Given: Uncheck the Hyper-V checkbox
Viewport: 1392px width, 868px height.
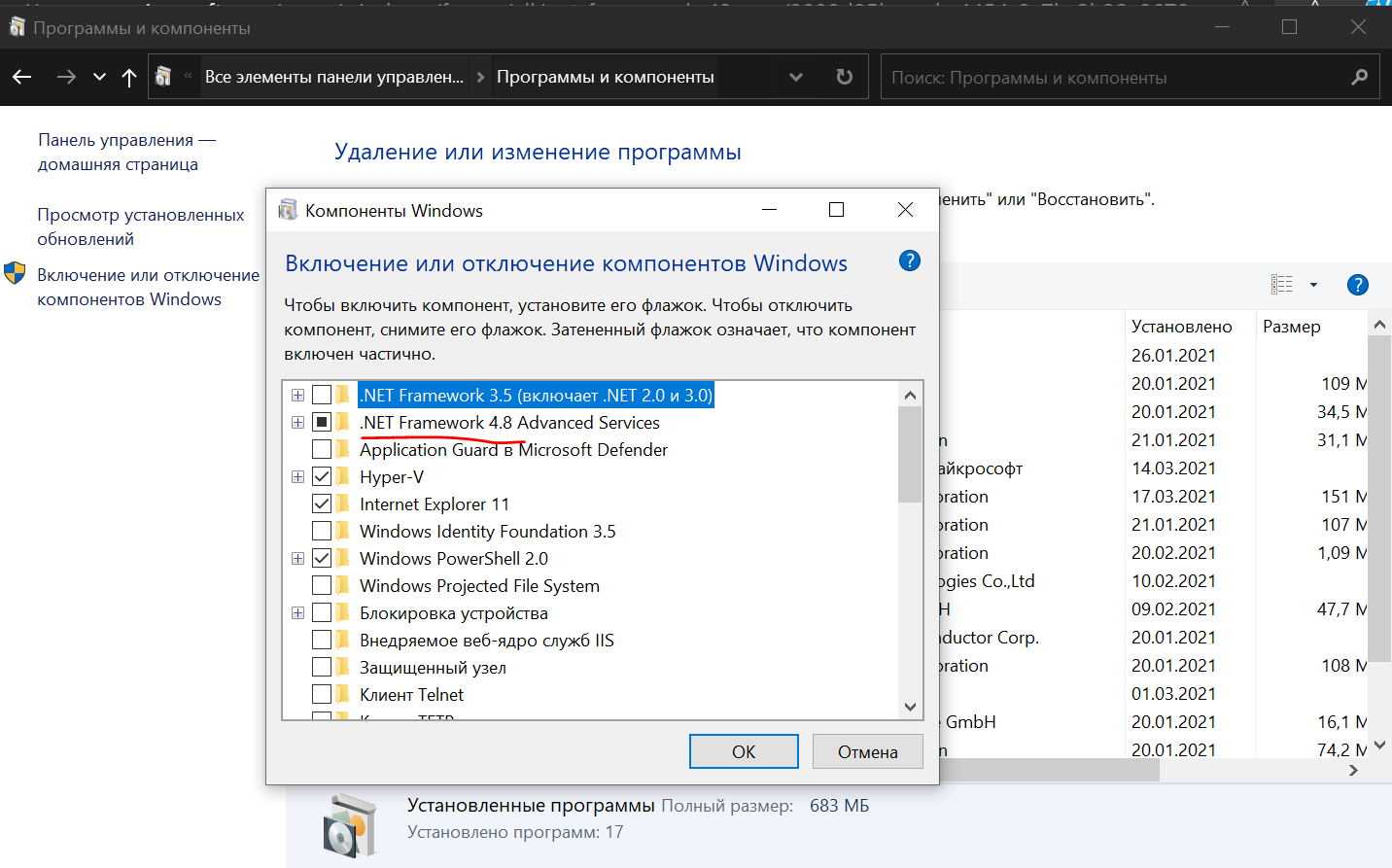Looking at the screenshot, I should click(322, 477).
